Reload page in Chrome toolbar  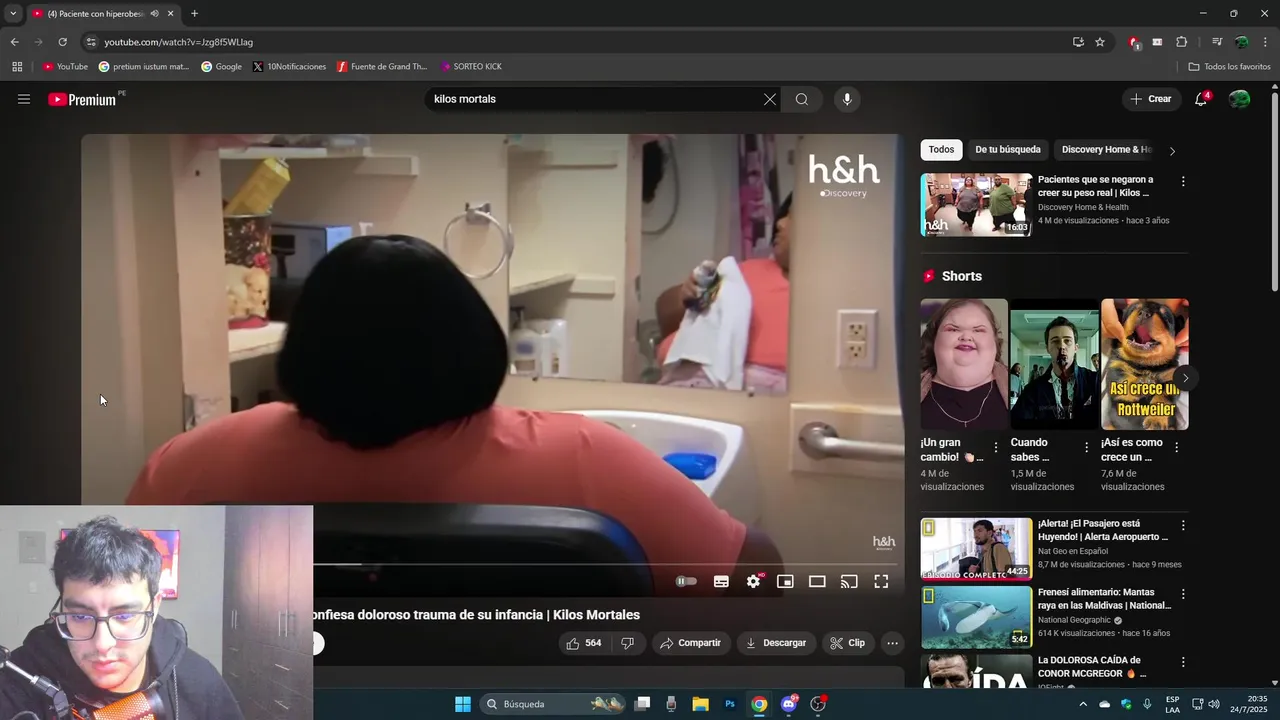(62, 42)
